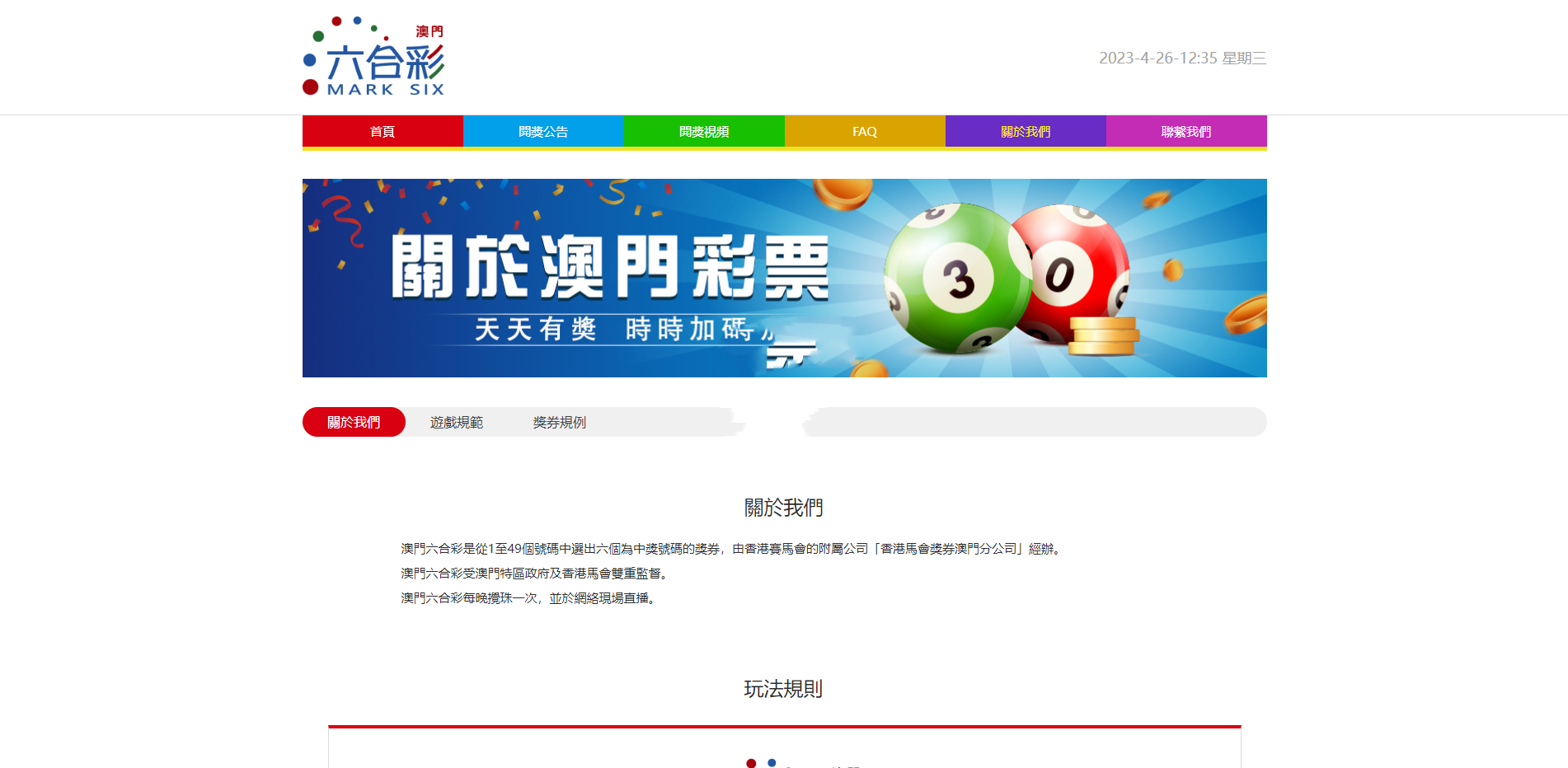
Task: Click the 關於澳門彩票 banner title
Action: (x=610, y=267)
